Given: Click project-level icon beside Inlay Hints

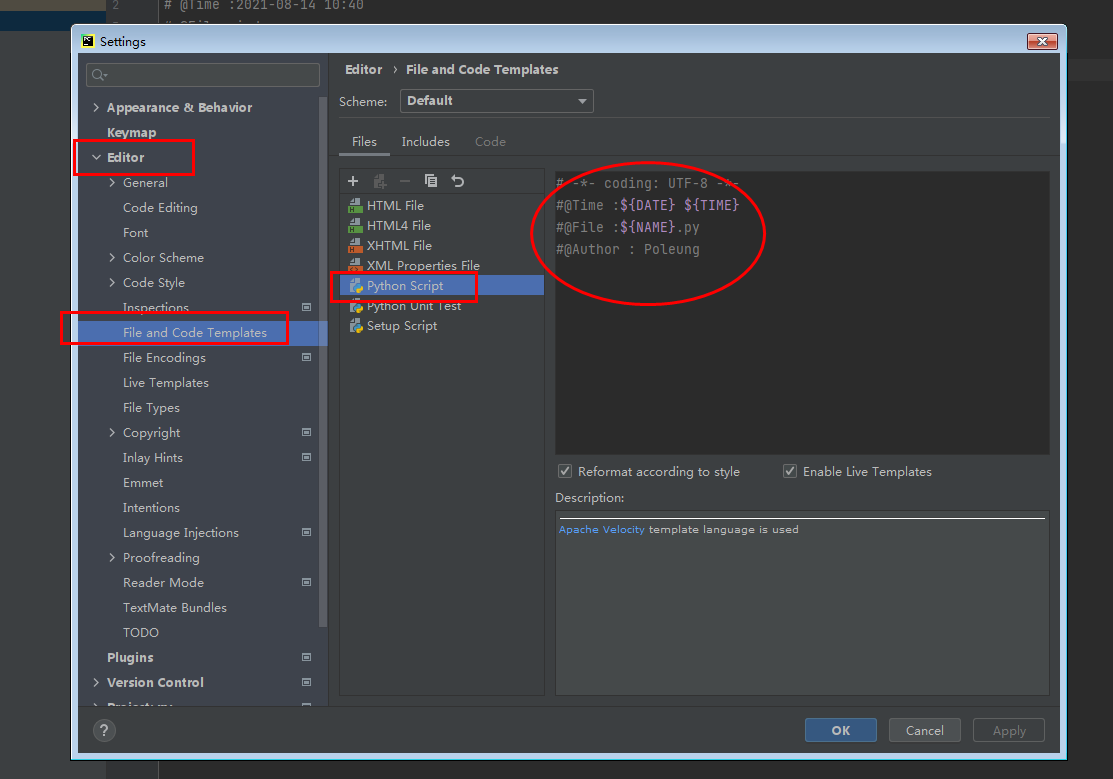Looking at the screenshot, I should point(307,457).
